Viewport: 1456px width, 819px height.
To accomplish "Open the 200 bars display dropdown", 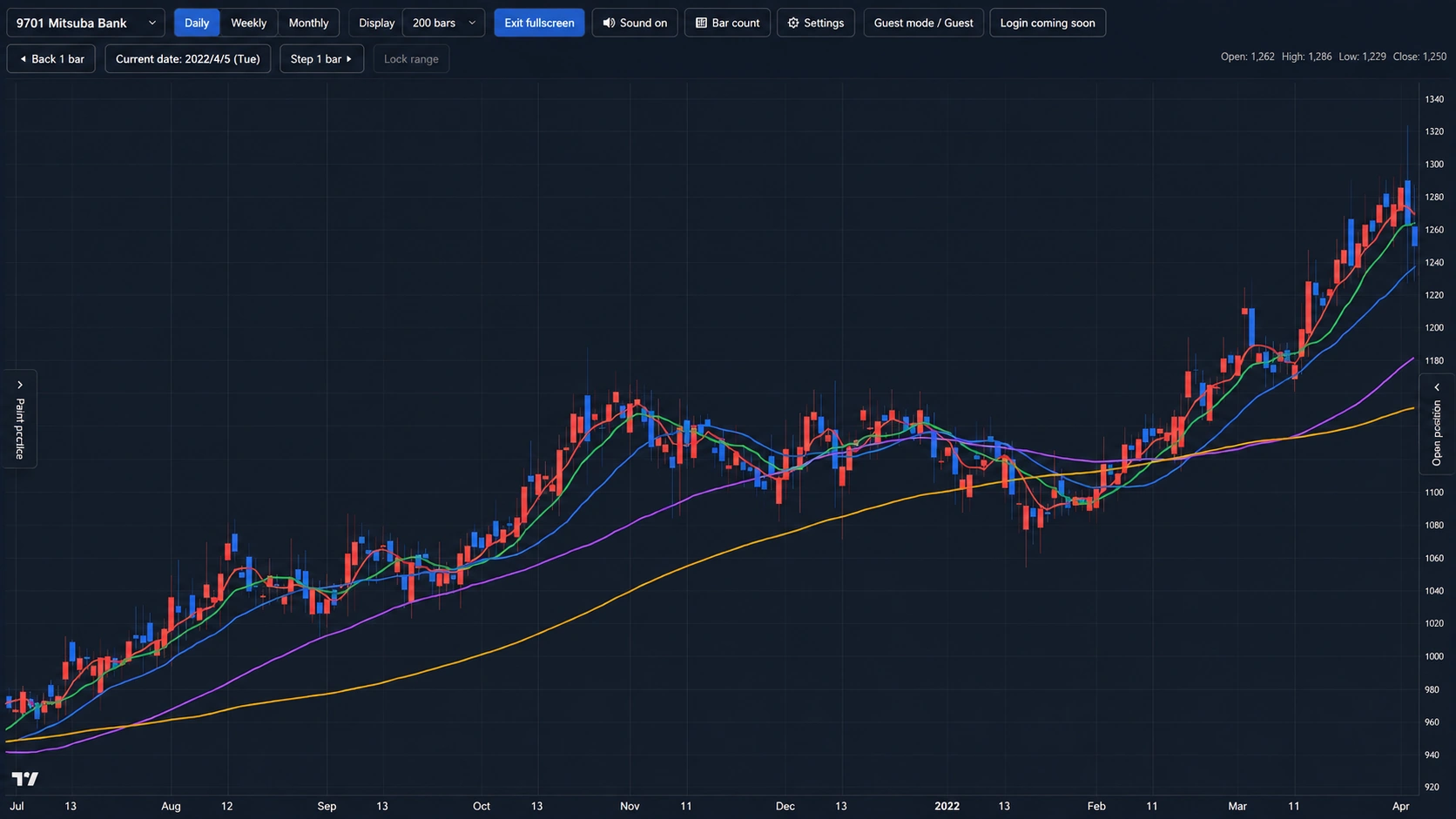I will 443,23.
